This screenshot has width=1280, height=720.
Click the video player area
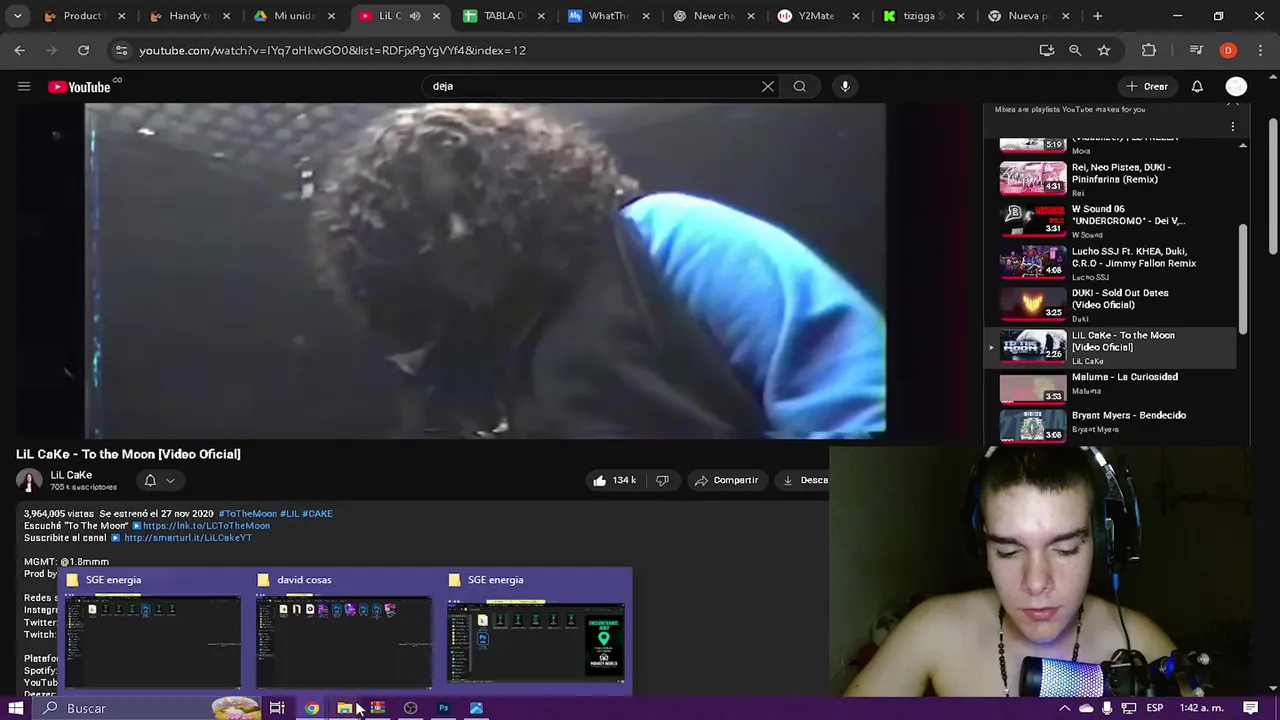tap(485, 270)
